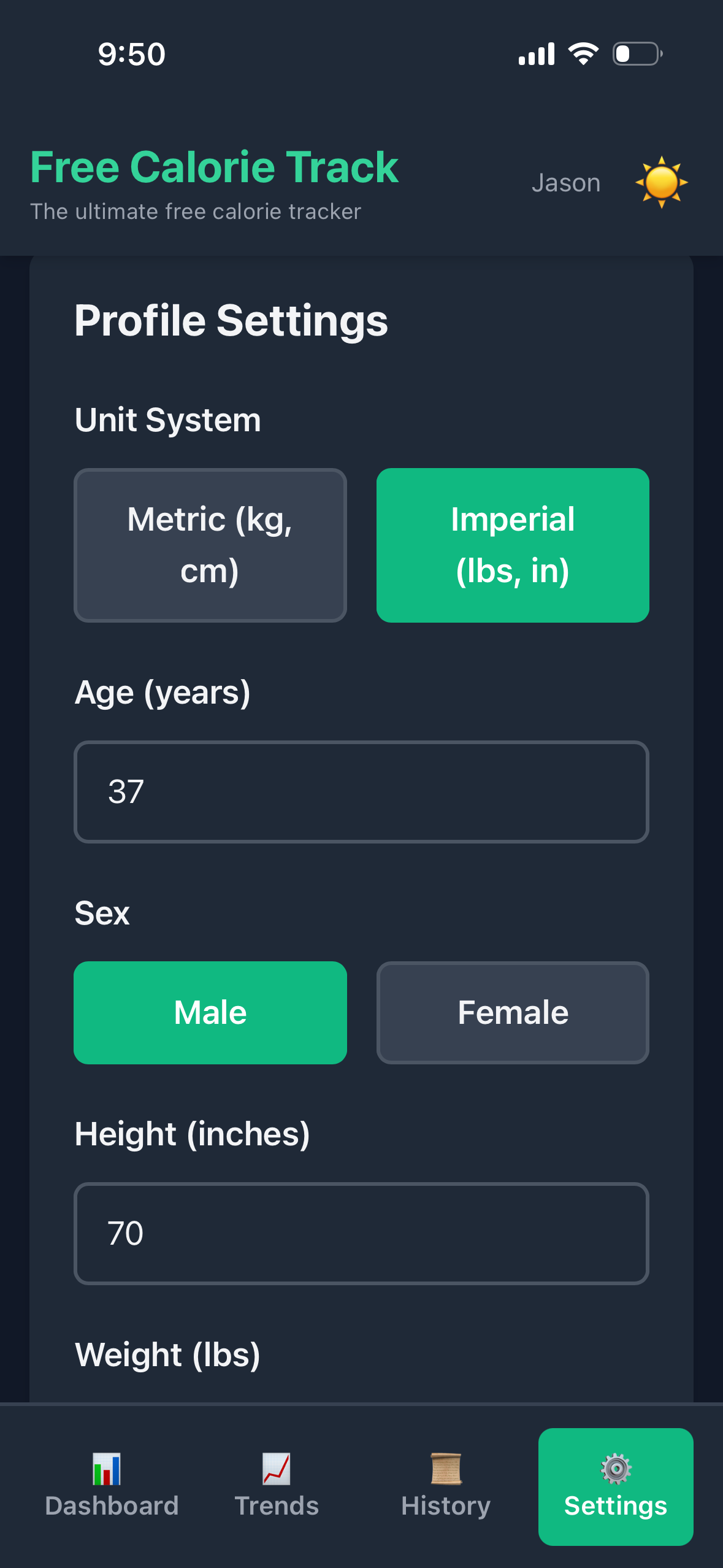Tap the Settings gear icon

pyautogui.click(x=614, y=1469)
